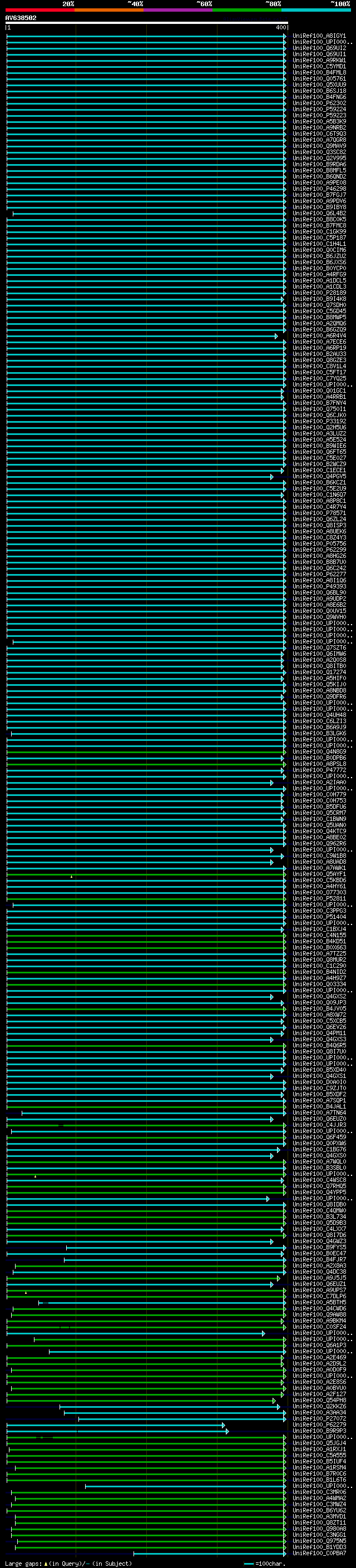356x1568 pixels.
Task: Select hit label UniRef100_P46298
Action: (319, 189)
